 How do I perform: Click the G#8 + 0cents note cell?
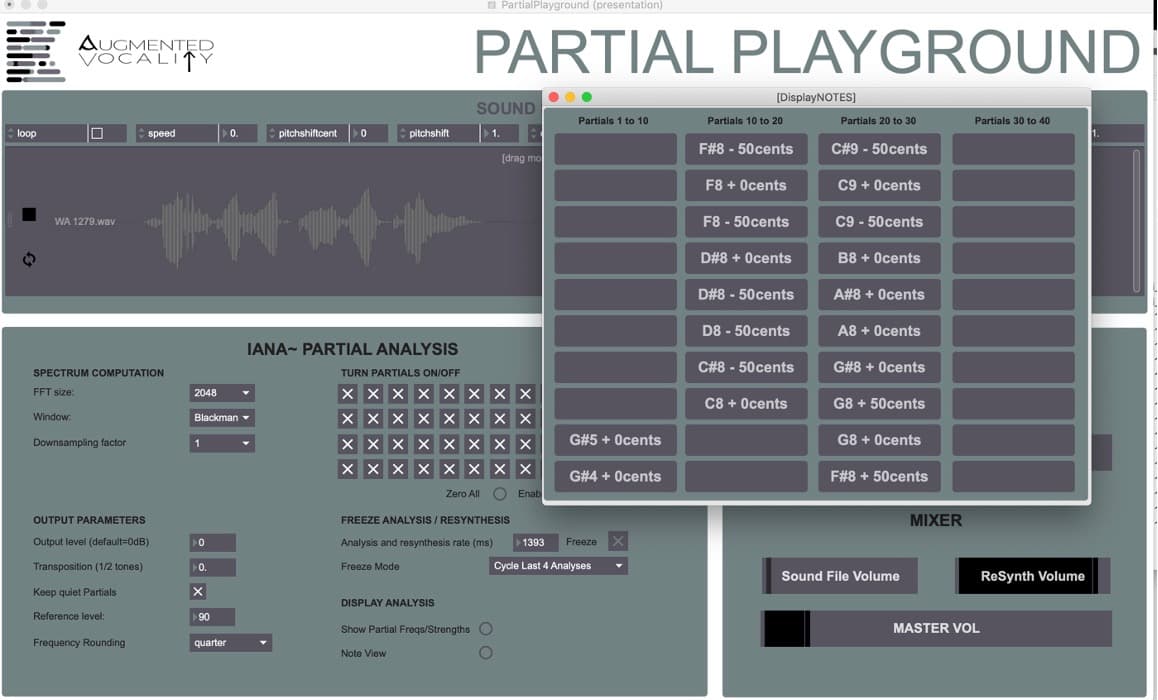click(879, 367)
